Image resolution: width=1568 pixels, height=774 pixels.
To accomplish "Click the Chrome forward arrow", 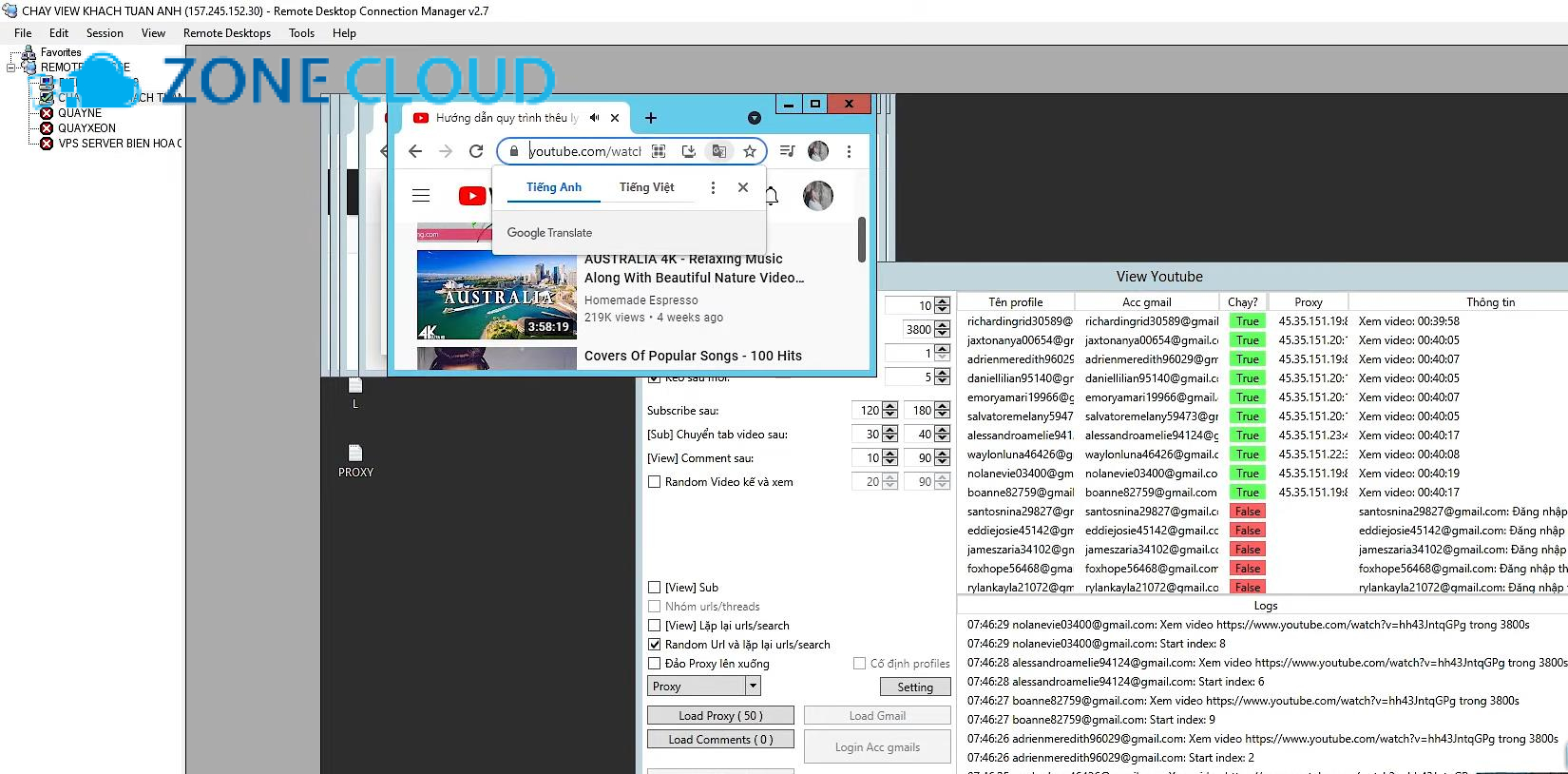I will pos(446,151).
